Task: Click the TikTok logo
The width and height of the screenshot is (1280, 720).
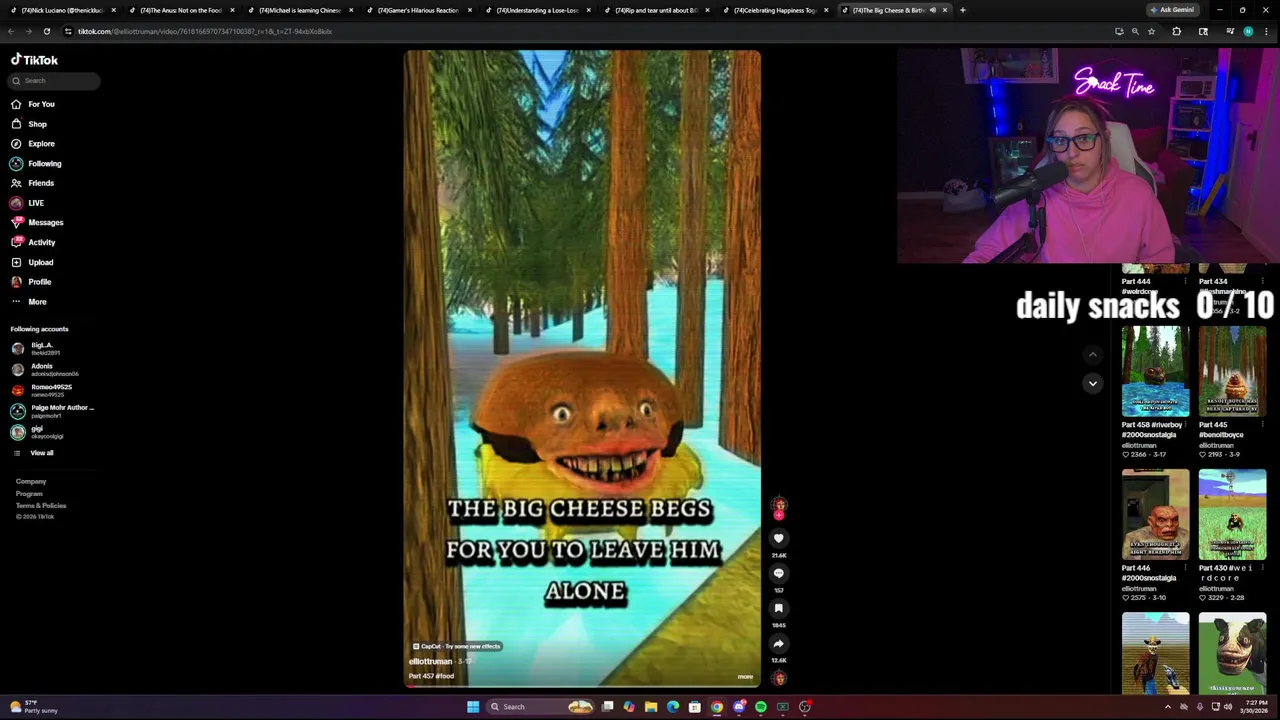Action: (34, 60)
